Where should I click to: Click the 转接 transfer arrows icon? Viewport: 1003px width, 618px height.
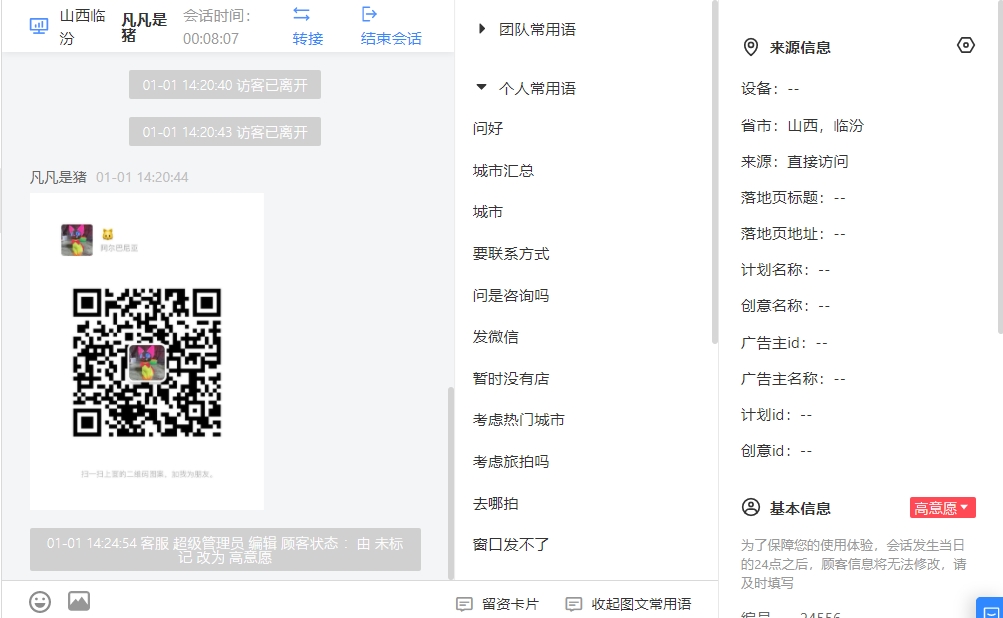(301, 14)
